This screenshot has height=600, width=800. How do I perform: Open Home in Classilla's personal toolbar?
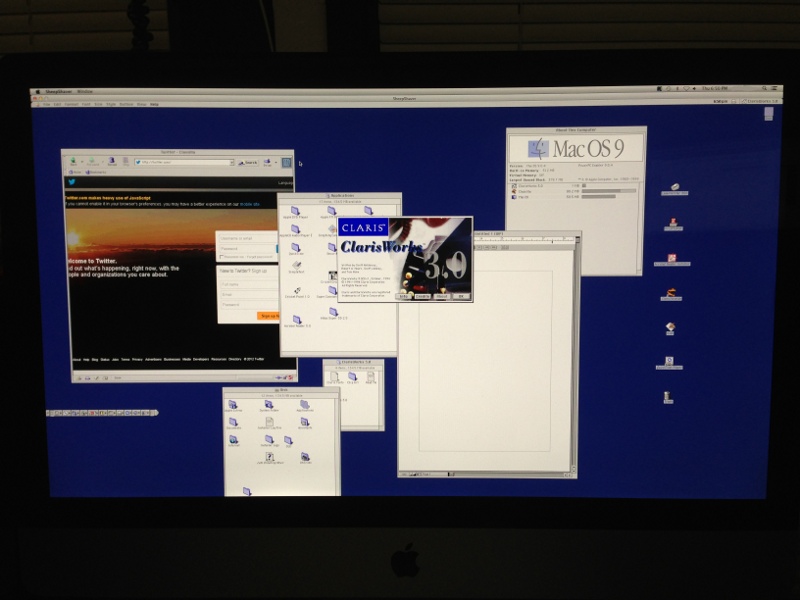click(74, 172)
